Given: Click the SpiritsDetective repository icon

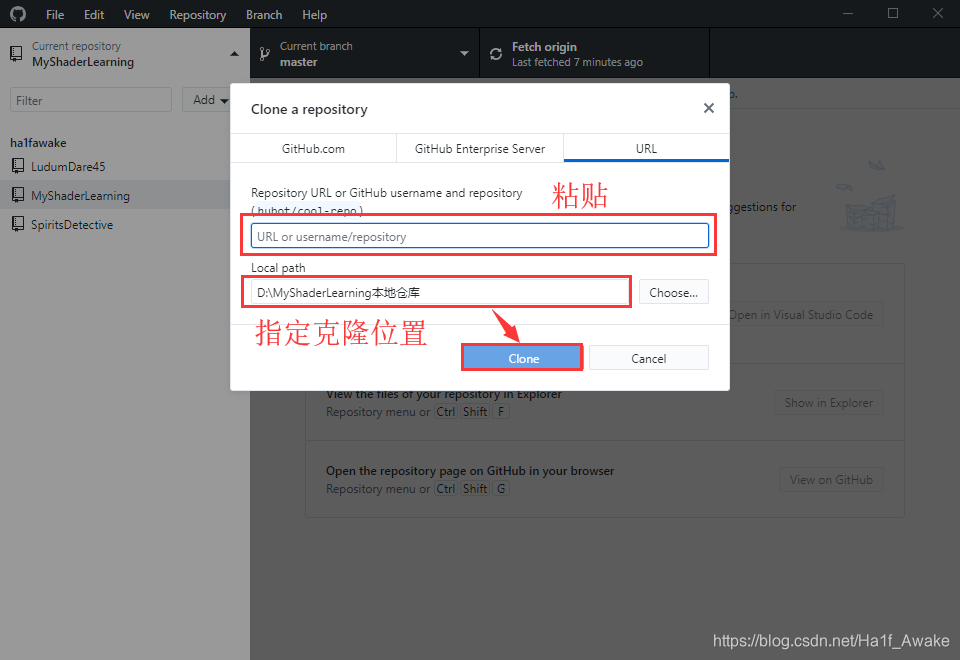Looking at the screenshot, I should [18, 223].
